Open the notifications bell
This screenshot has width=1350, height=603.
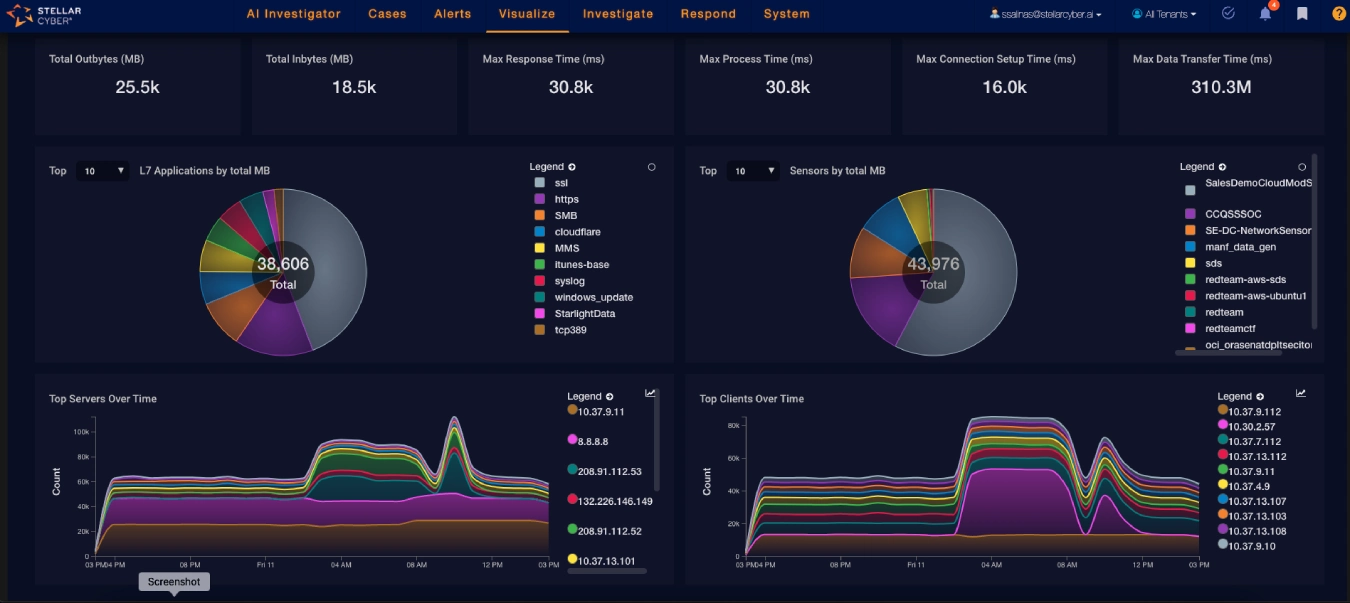[1265, 14]
